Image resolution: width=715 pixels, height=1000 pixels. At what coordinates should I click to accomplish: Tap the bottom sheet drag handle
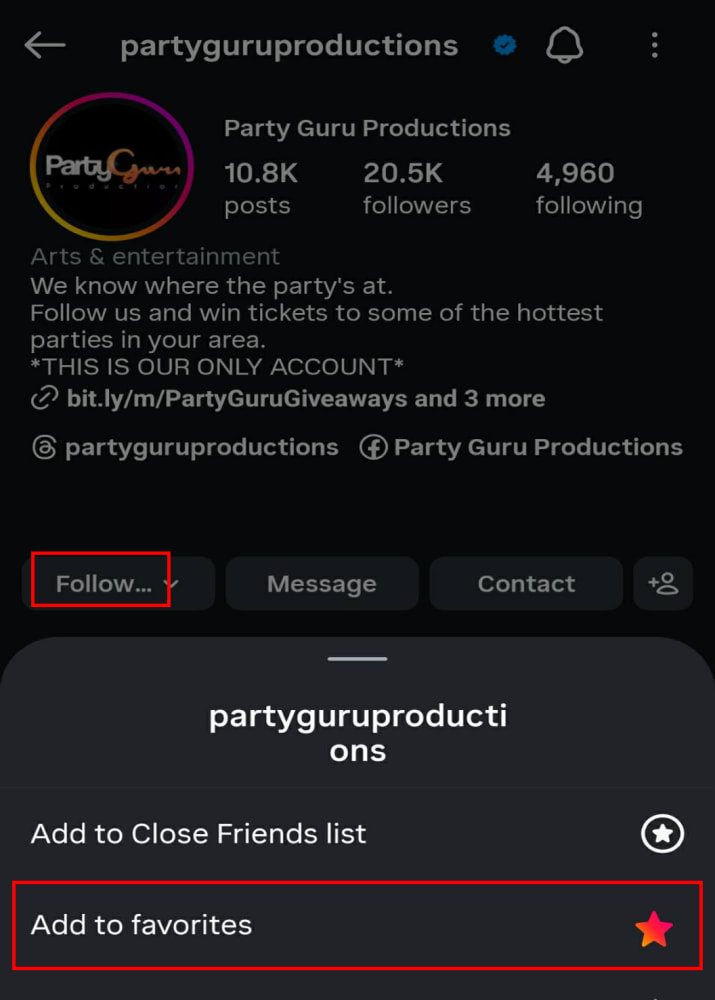point(357,659)
